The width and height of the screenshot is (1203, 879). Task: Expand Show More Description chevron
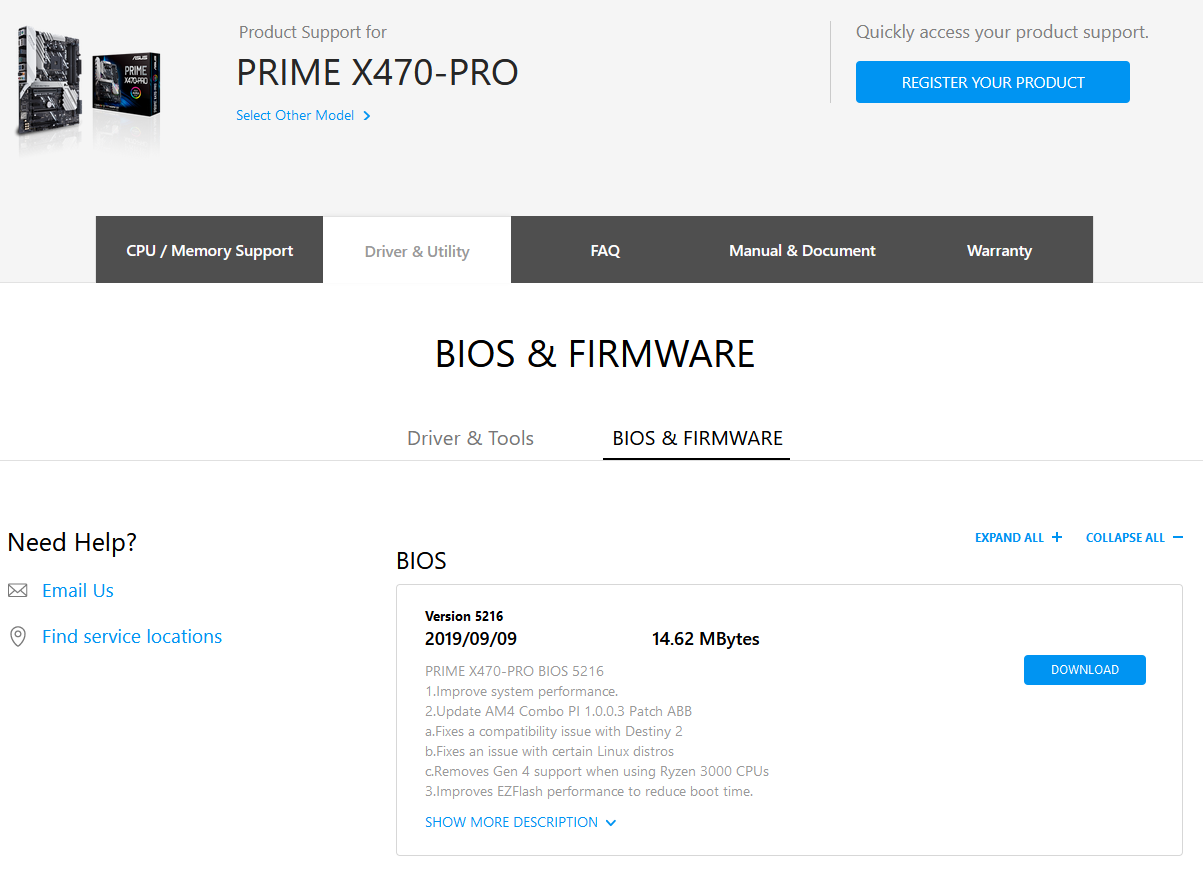pyautogui.click(x=611, y=823)
